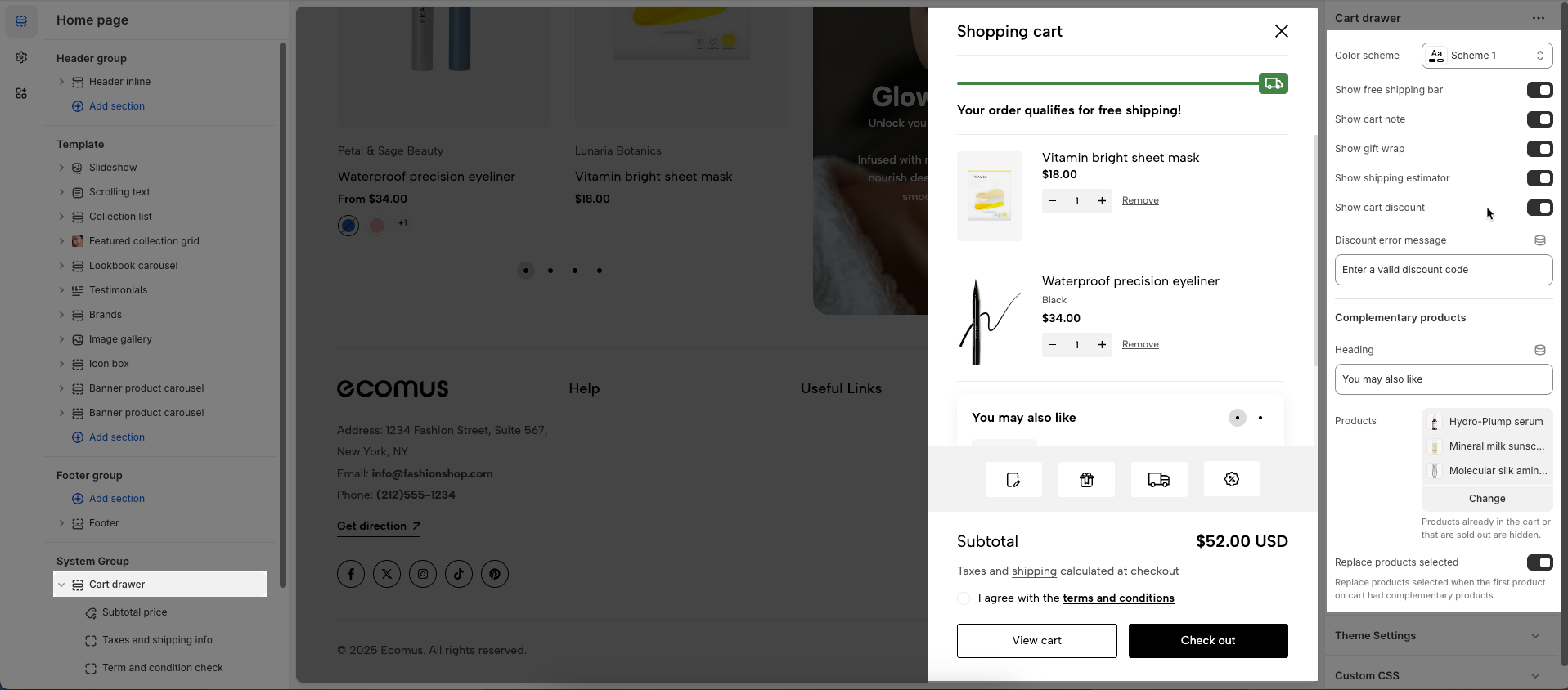
Task: Click the dynamic source icon beside Heading
Action: (x=1540, y=350)
